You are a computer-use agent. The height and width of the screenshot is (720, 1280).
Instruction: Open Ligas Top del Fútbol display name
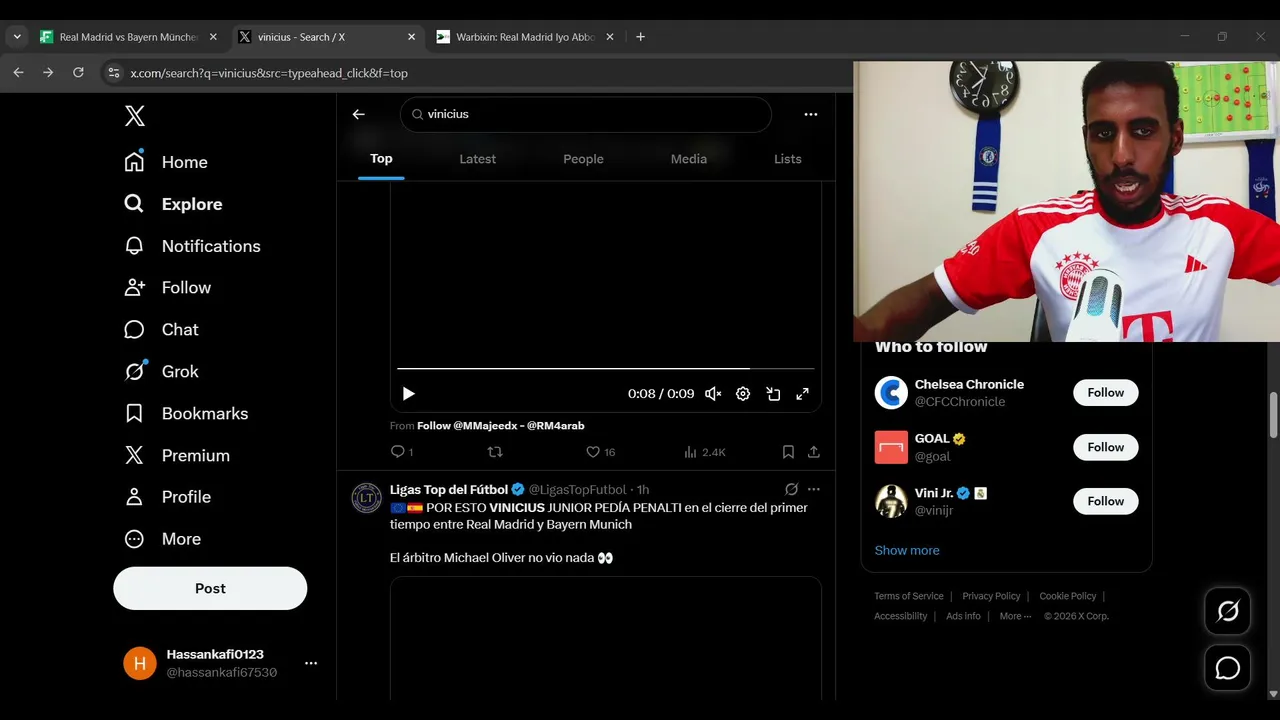448,490
